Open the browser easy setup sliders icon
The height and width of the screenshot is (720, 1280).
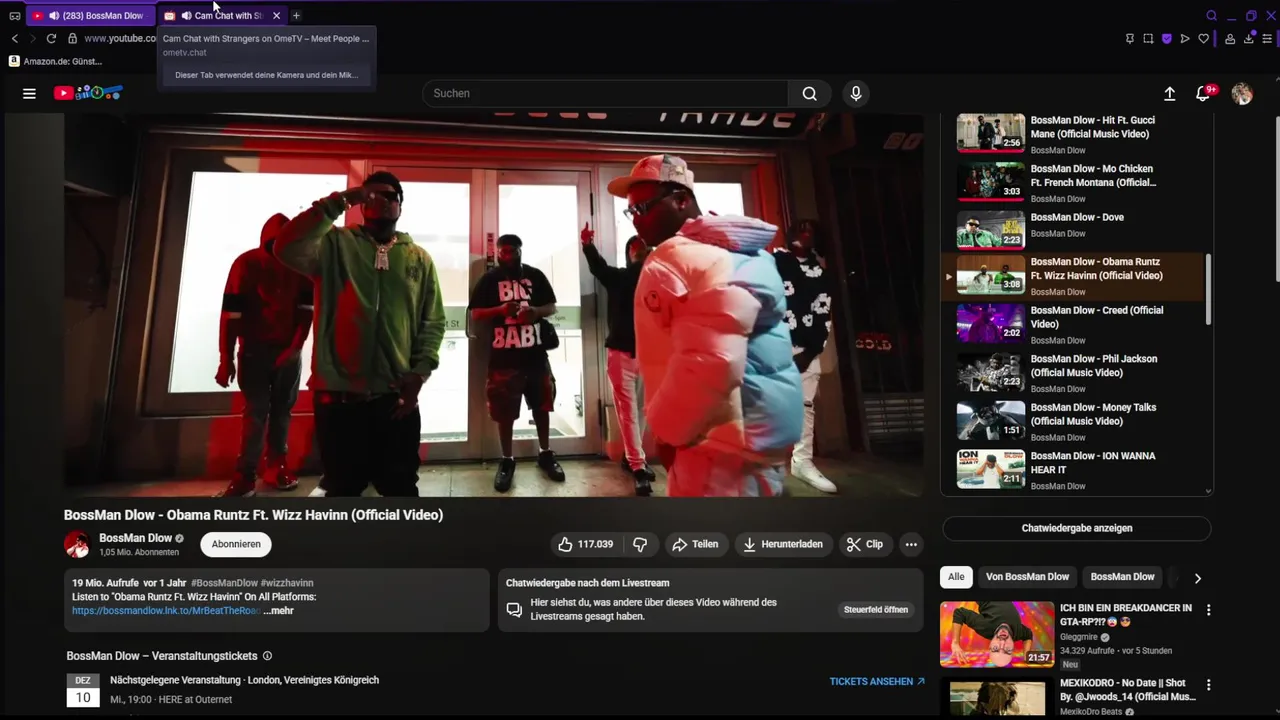click(1267, 38)
